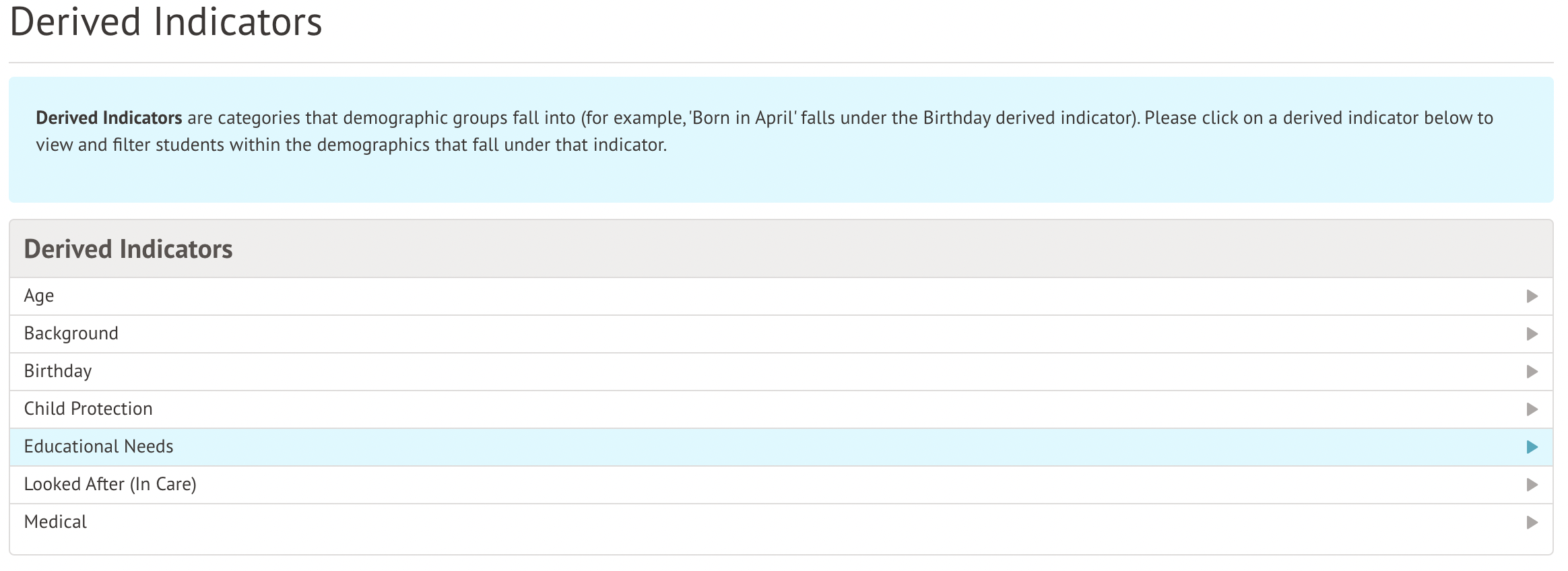Select the Medical indicator label
Viewport: 1568px width, 571px height.
click(55, 523)
